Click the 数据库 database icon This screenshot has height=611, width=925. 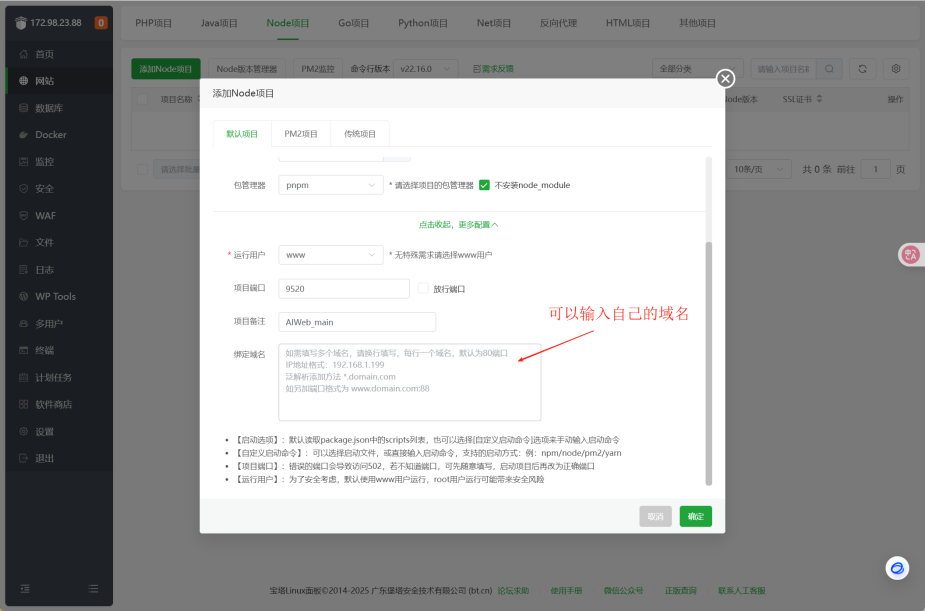pyautogui.click(x=24, y=108)
